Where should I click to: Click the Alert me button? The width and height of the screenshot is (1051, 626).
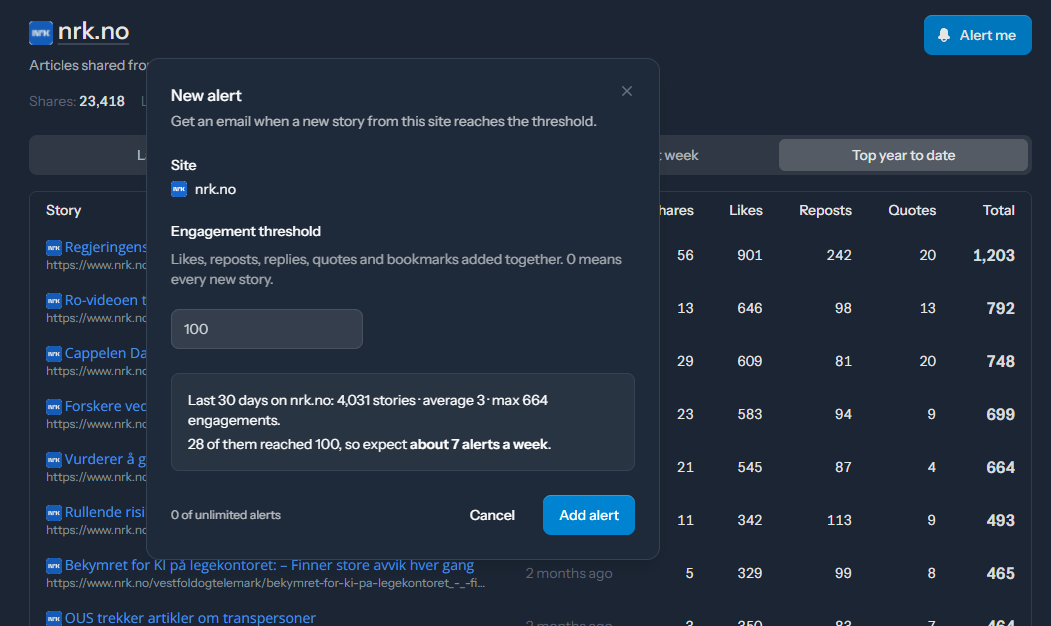[x=977, y=35]
